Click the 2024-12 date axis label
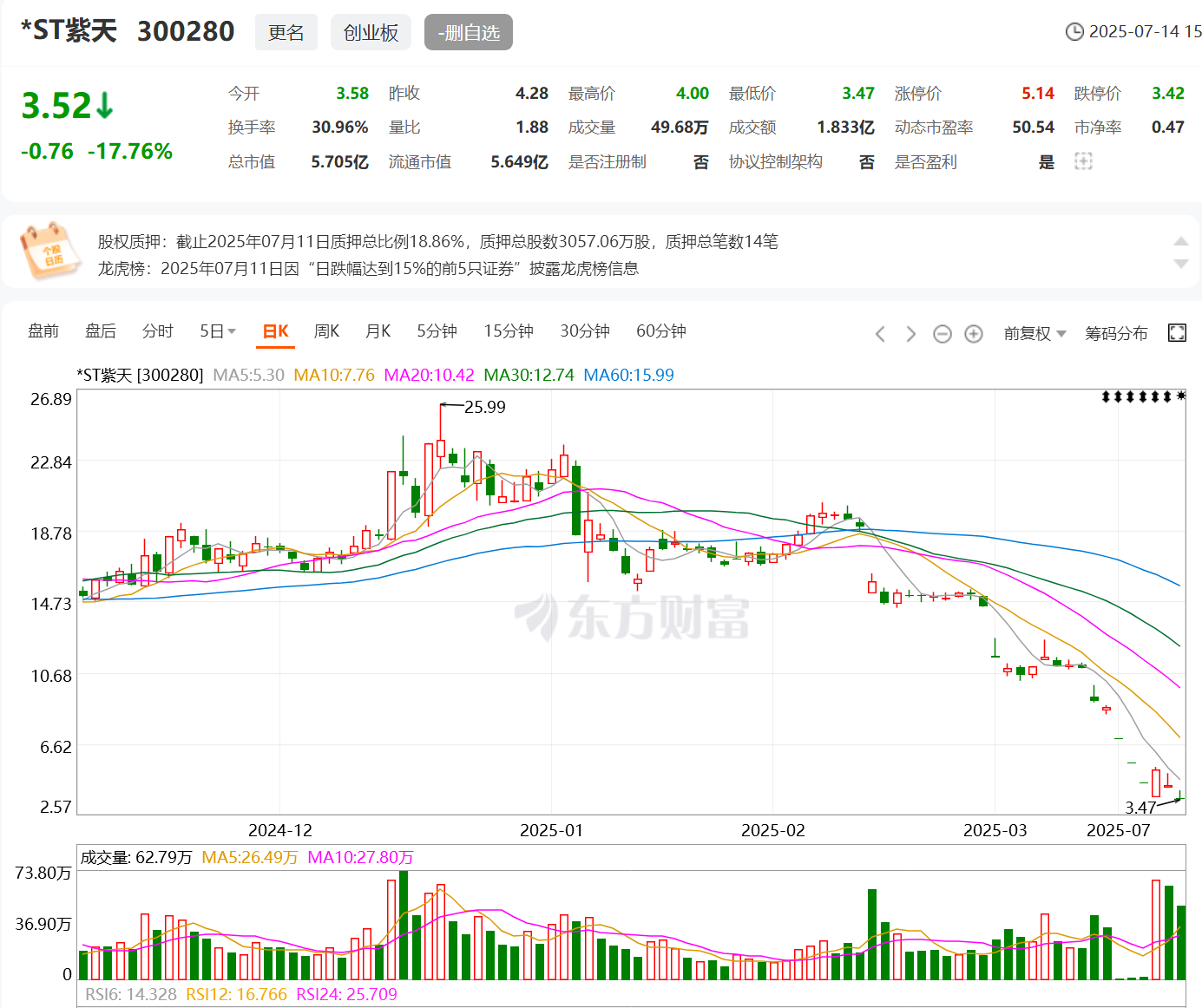 coord(279,830)
